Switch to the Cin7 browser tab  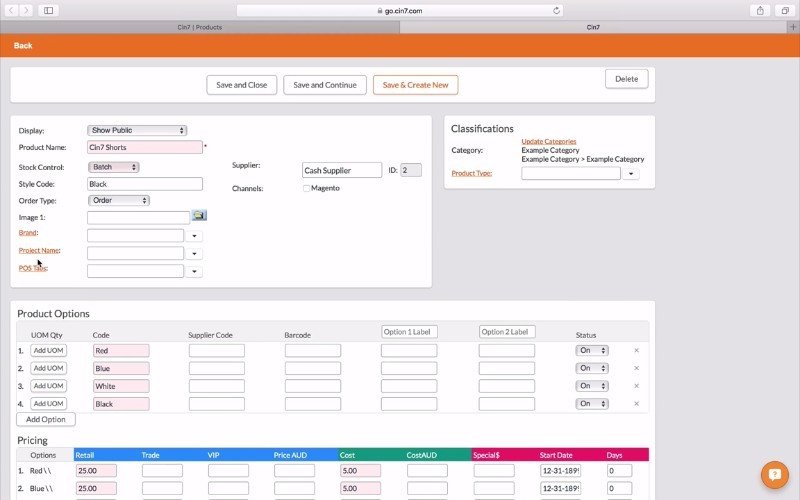pyautogui.click(x=593, y=27)
